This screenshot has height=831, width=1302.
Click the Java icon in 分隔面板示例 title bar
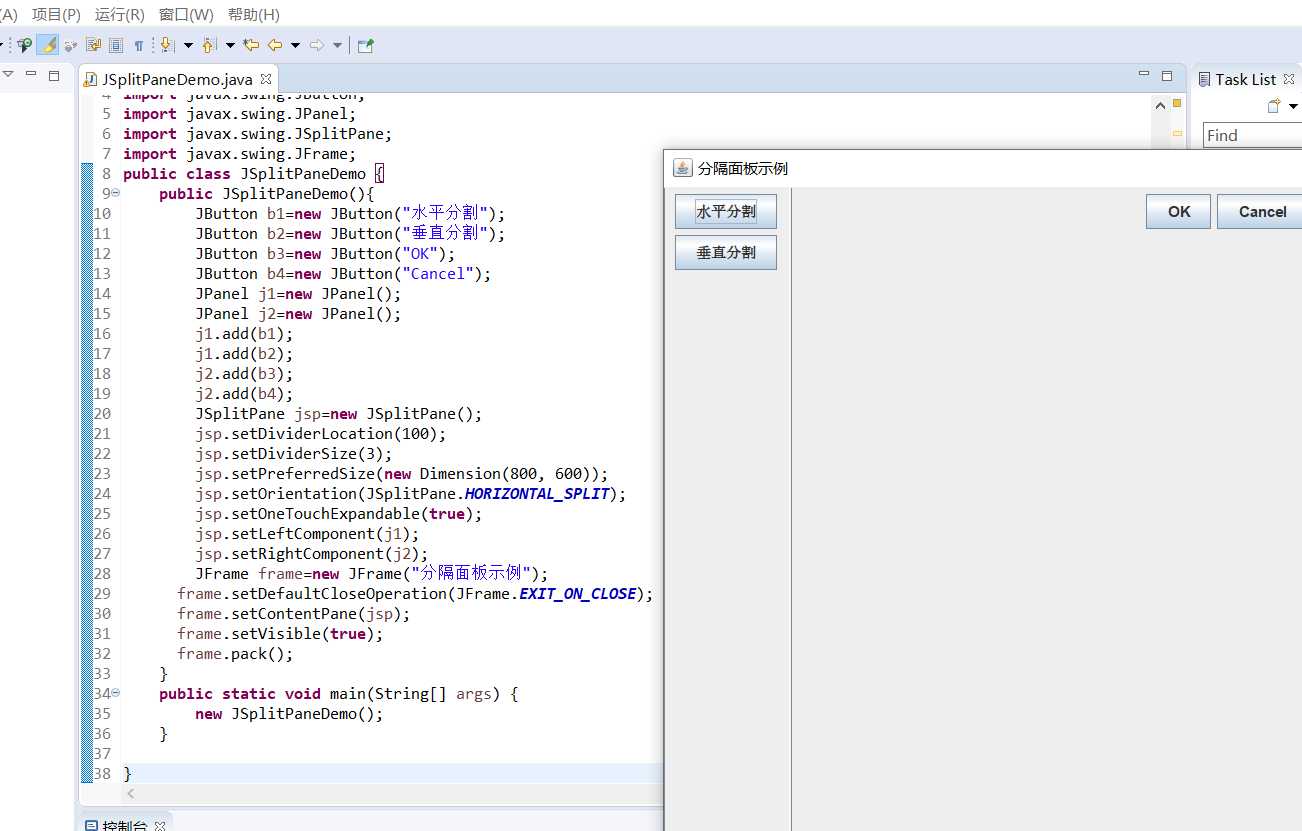[x=683, y=168]
